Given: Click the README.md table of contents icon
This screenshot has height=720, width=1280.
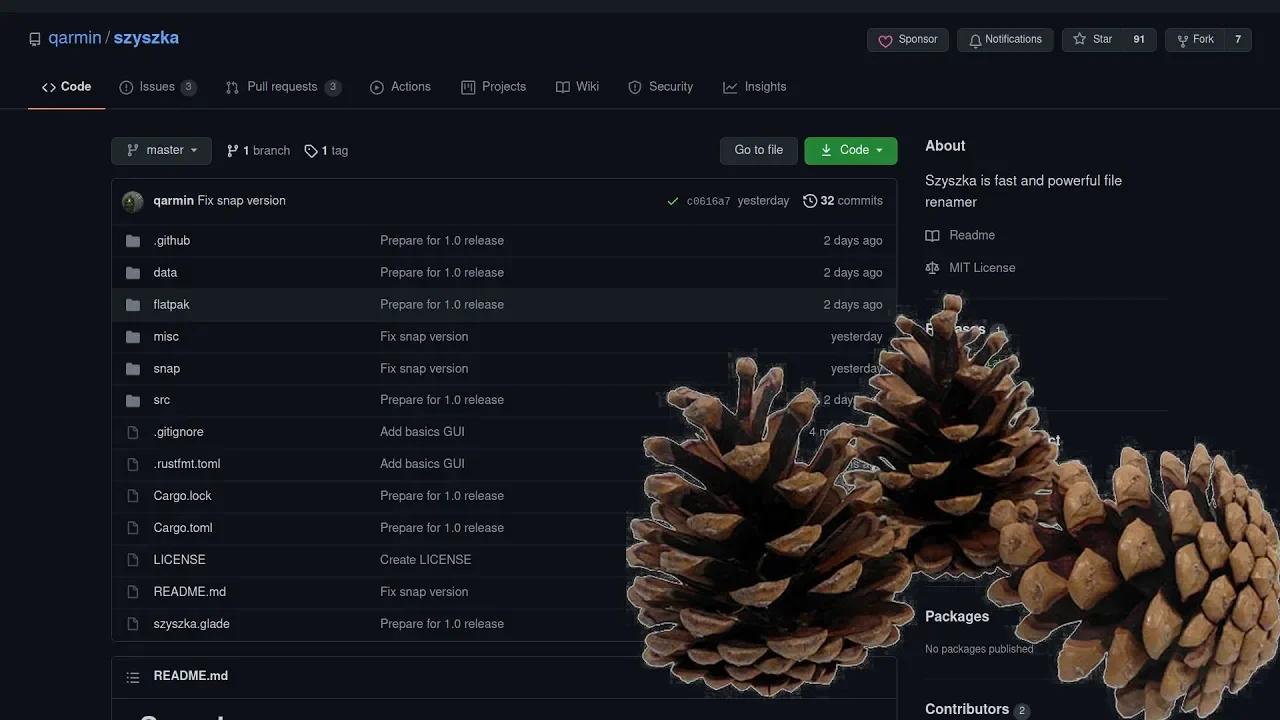Looking at the screenshot, I should (x=132, y=677).
